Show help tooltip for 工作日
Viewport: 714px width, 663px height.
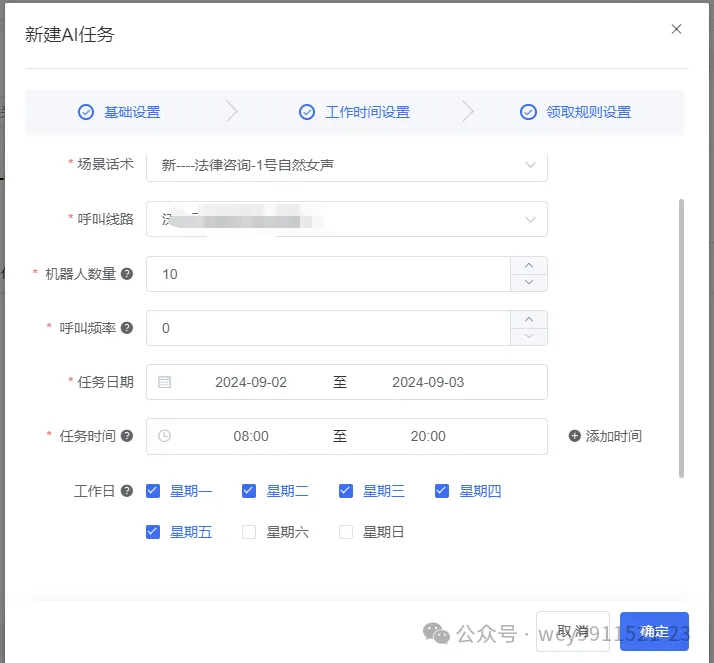127,491
